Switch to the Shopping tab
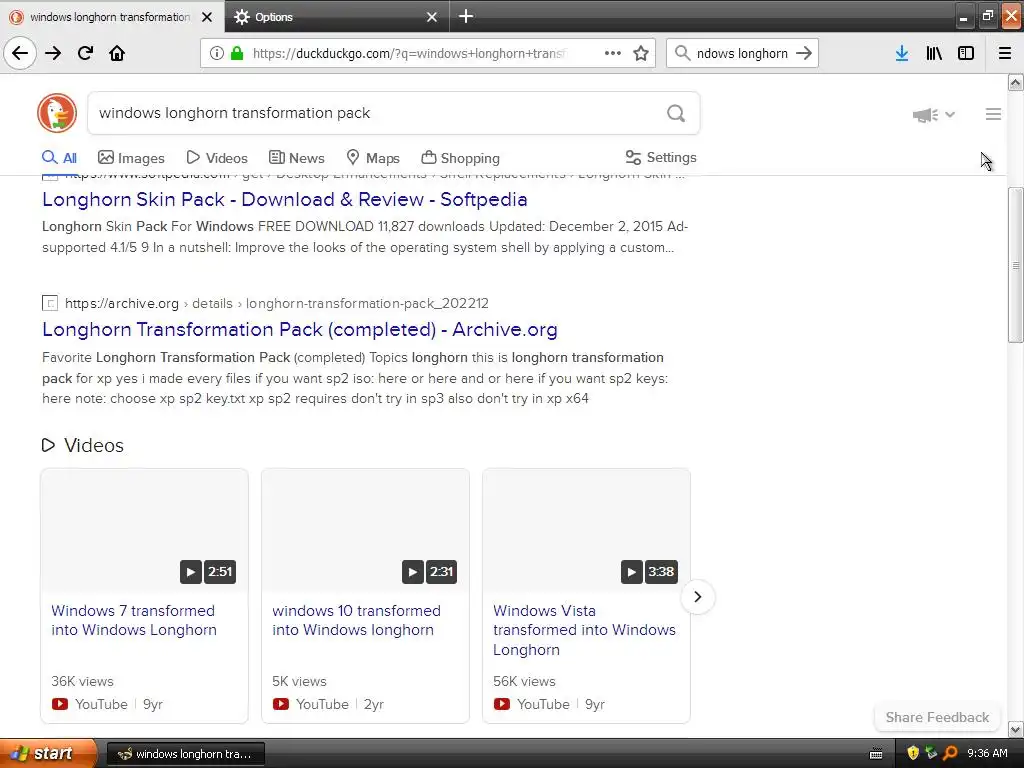Viewport: 1024px width, 768px height. tap(460, 157)
